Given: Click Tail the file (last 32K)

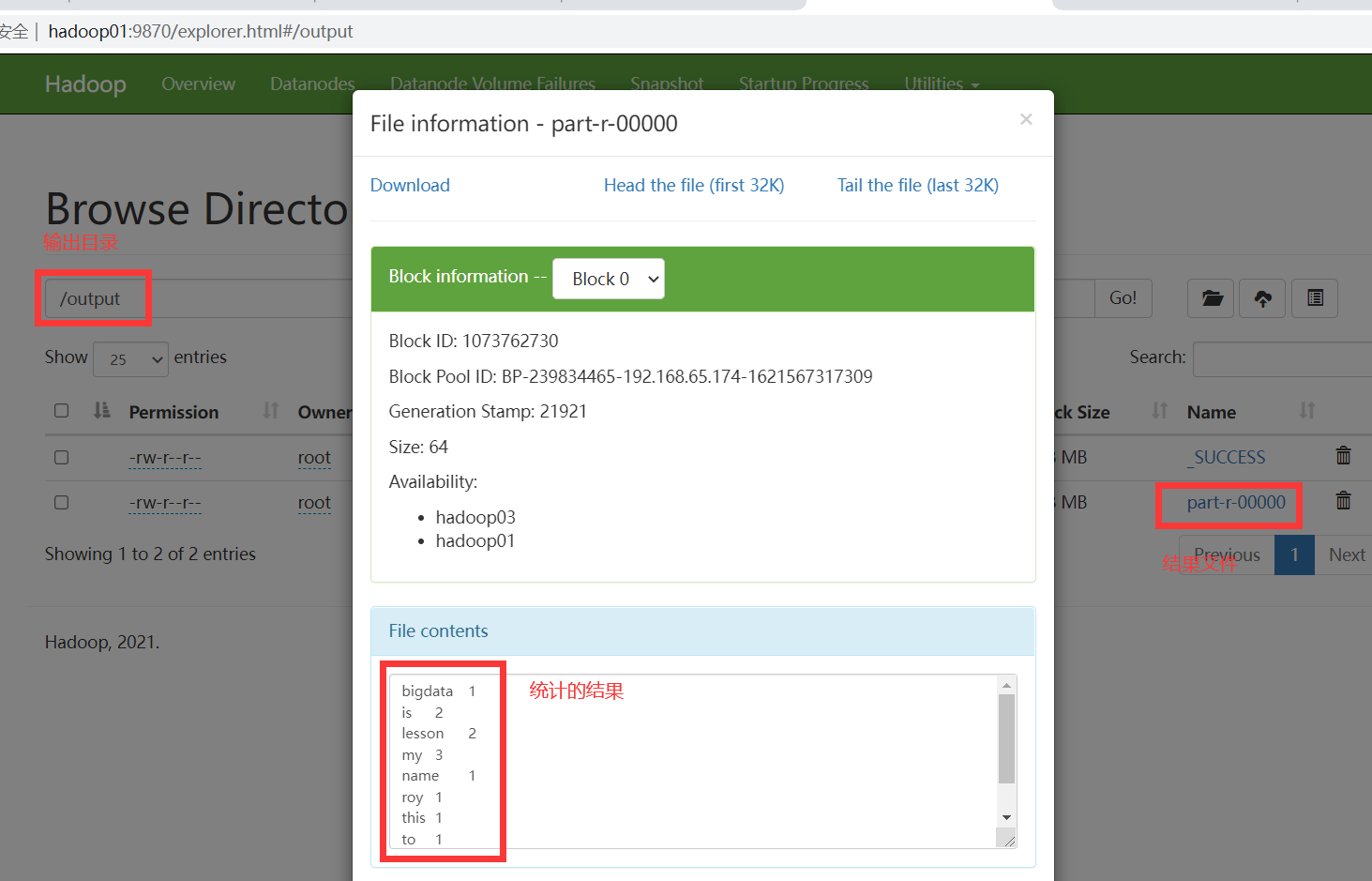Looking at the screenshot, I should point(918,185).
